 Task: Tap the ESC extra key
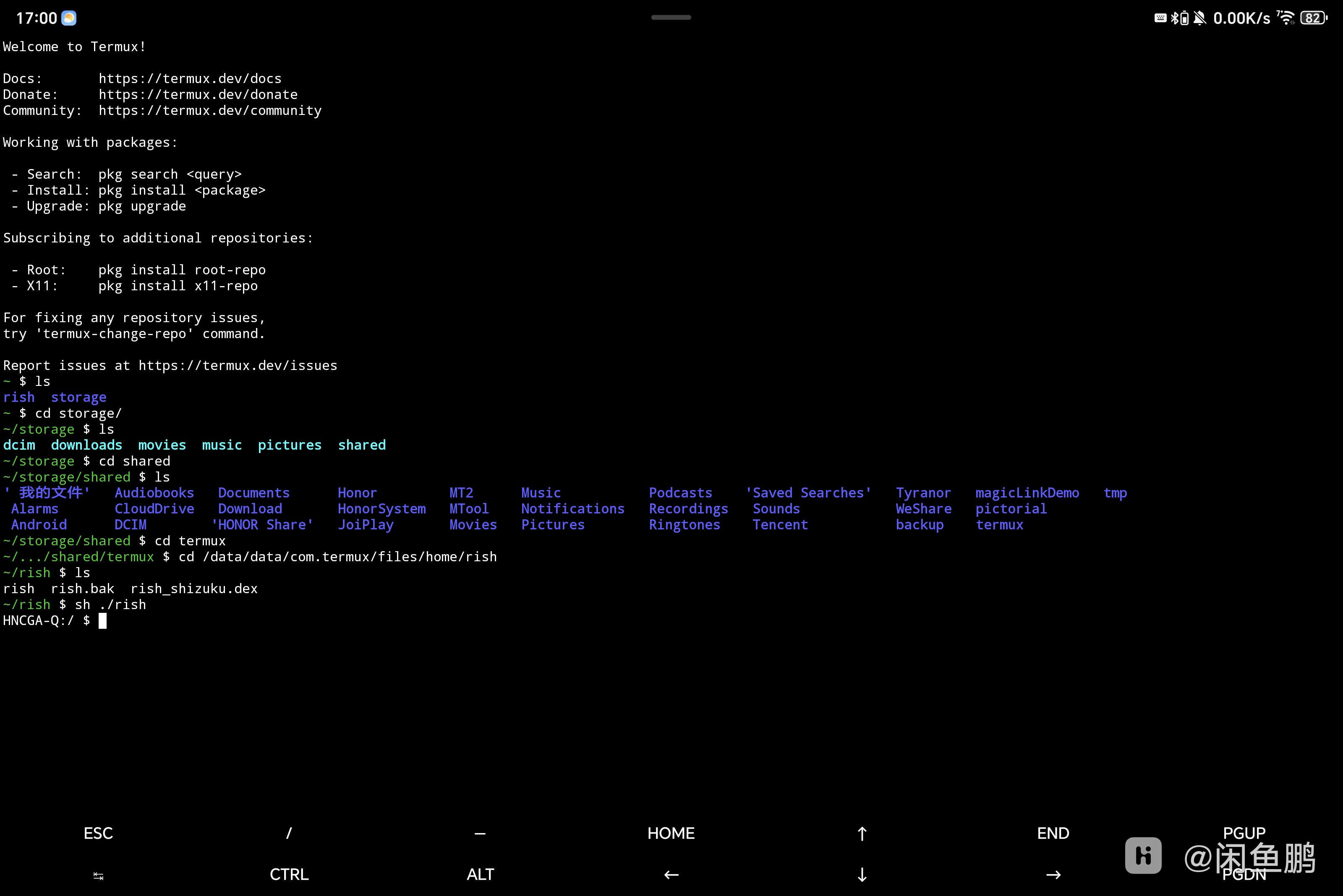click(x=98, y=833)
